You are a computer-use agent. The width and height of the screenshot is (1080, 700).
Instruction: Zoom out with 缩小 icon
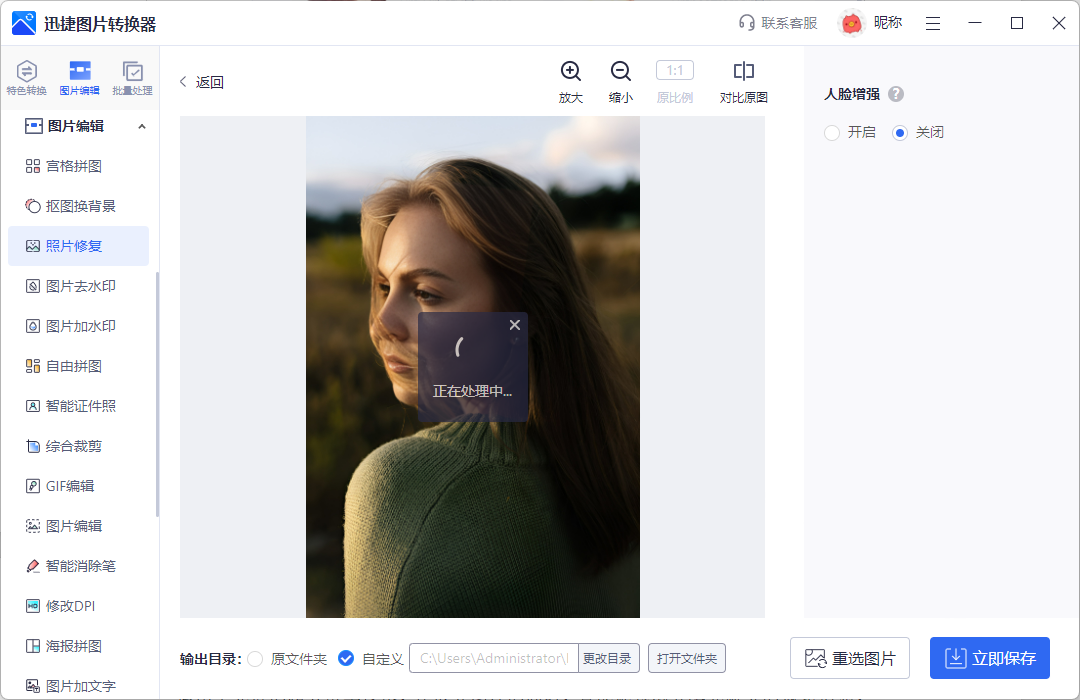[x=621, y=82]
